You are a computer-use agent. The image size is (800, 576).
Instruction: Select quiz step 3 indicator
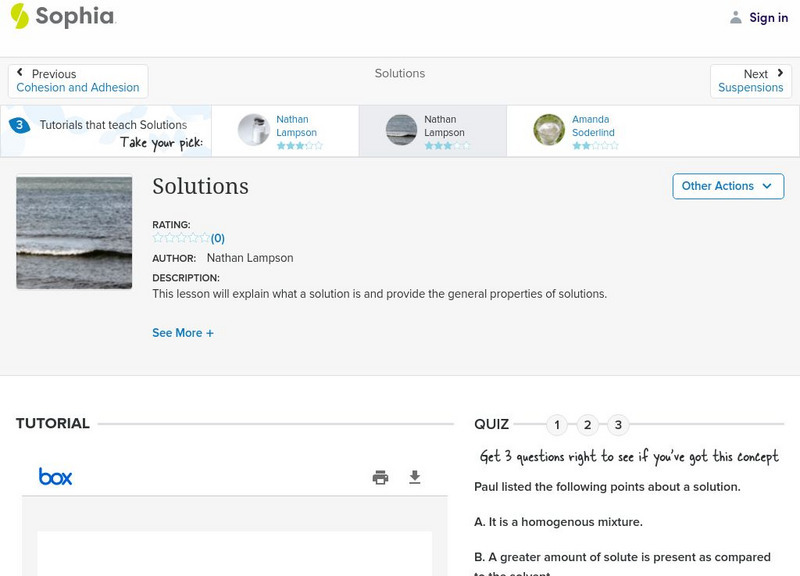619,425
